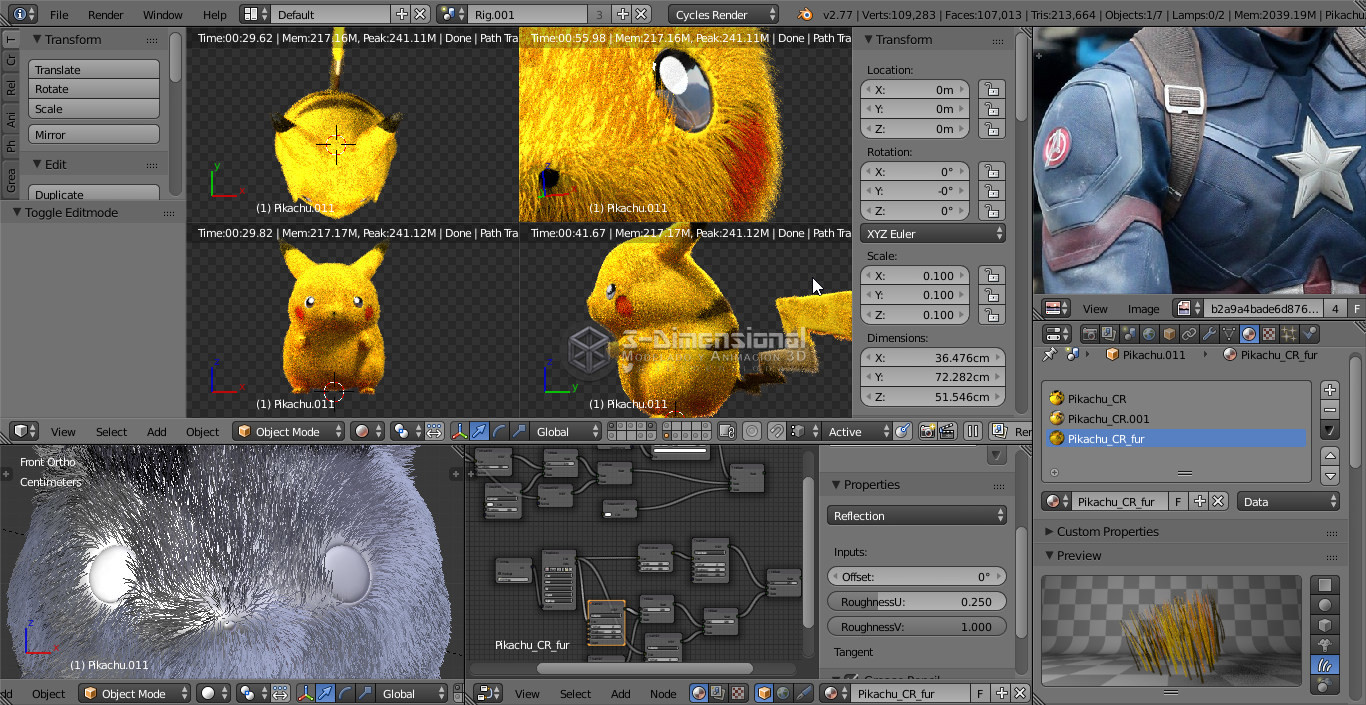
Task: Click the Scale button in tool shelf
Action: 94,109
